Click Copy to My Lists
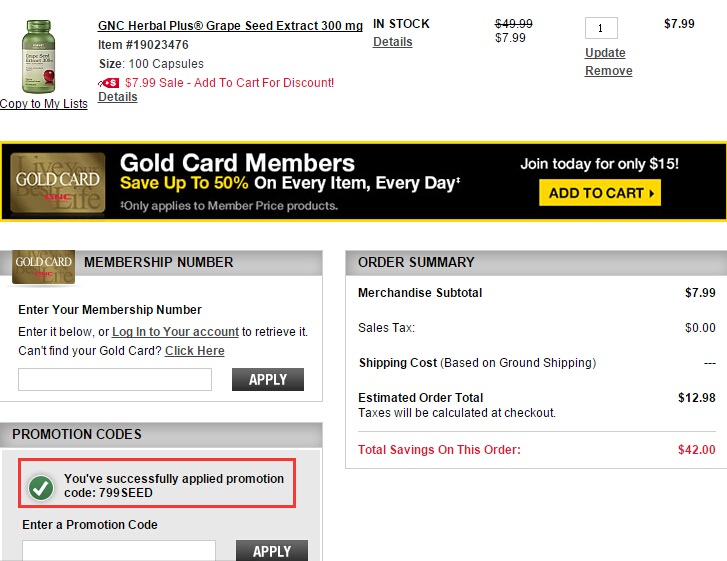 coord(44,104)
